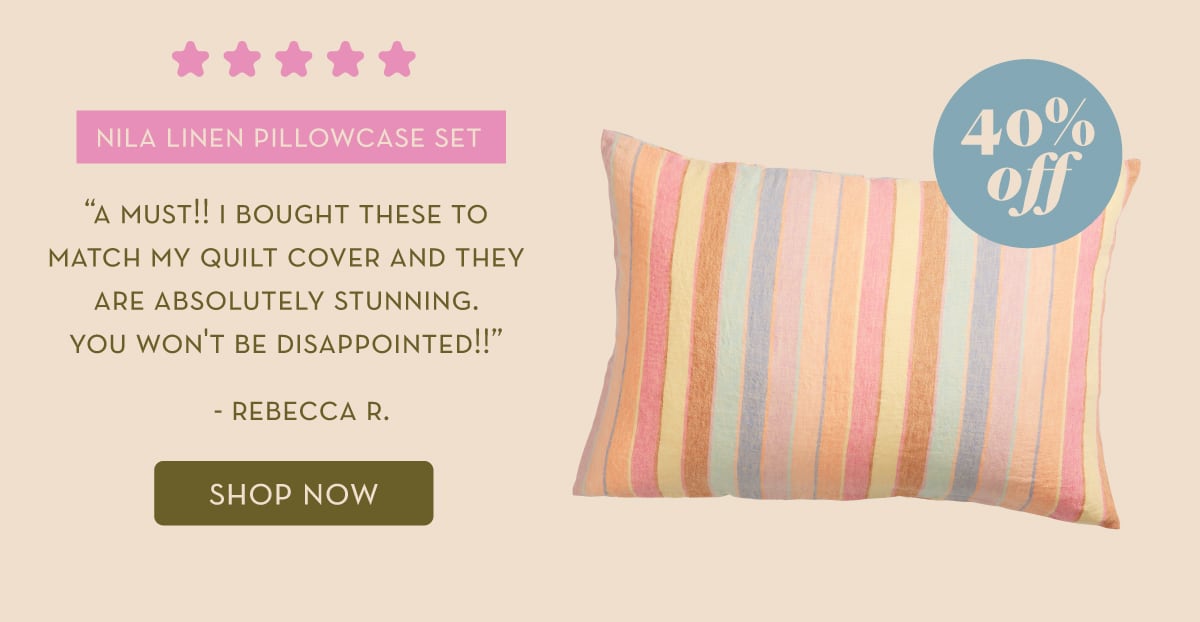
Task: Click the "A MUST!! I bought these to" line
Action: [x=287, y=213]
